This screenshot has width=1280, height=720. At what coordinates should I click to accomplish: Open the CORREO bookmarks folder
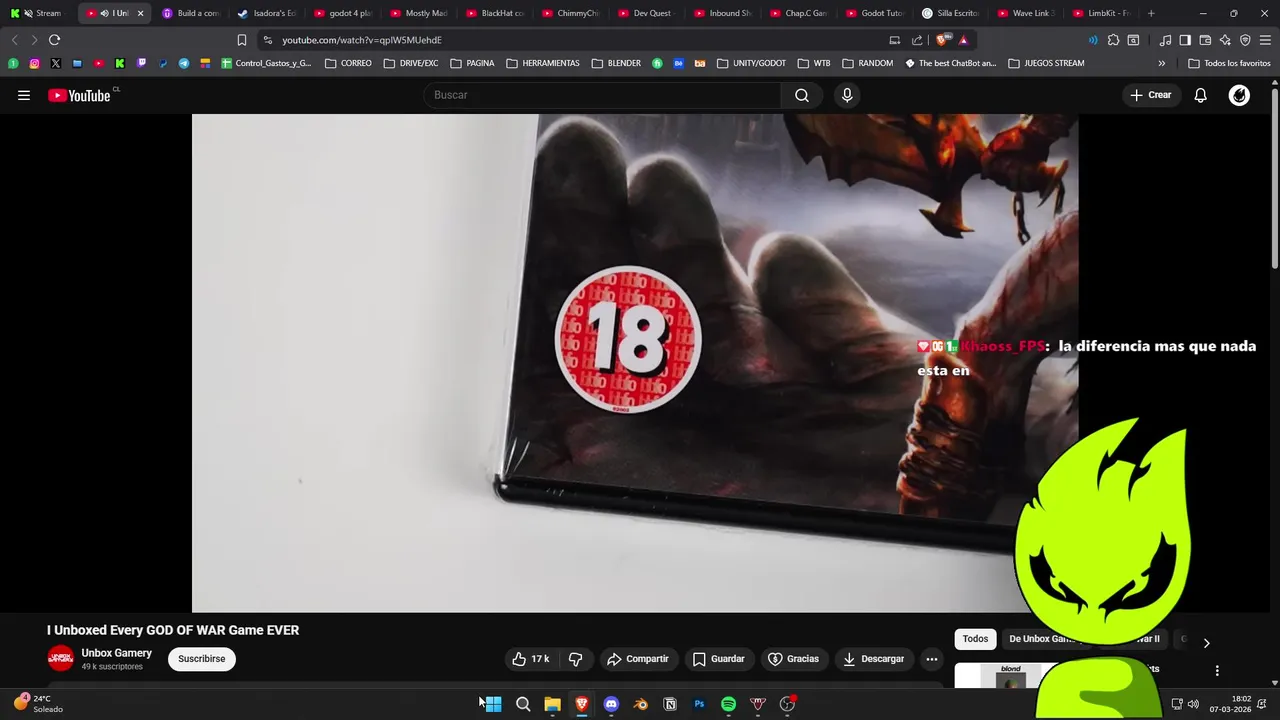[x=348, y=63]
